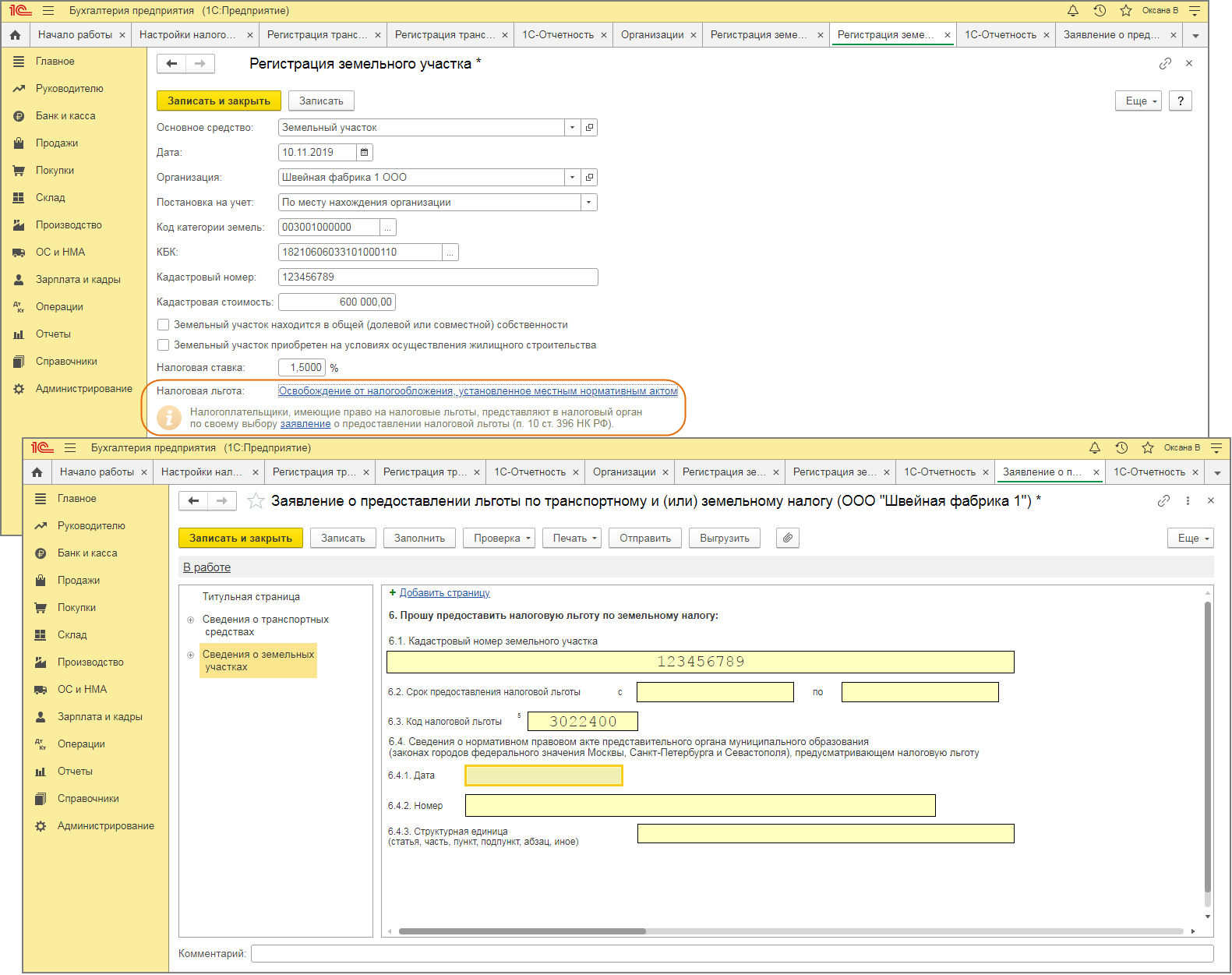Switch to the Организации tab in top window

pyautogui.click(x=652, y=35)
